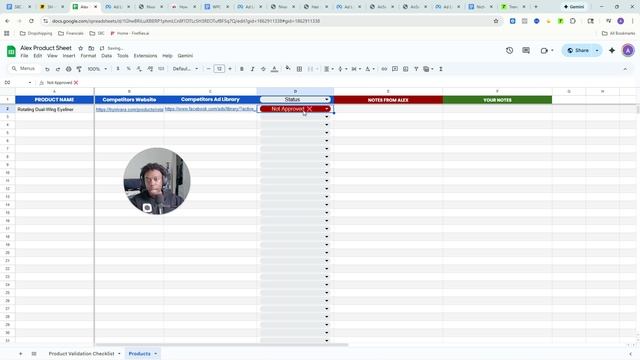
Task: Click the Share button
Action: [x=578, y=51]
